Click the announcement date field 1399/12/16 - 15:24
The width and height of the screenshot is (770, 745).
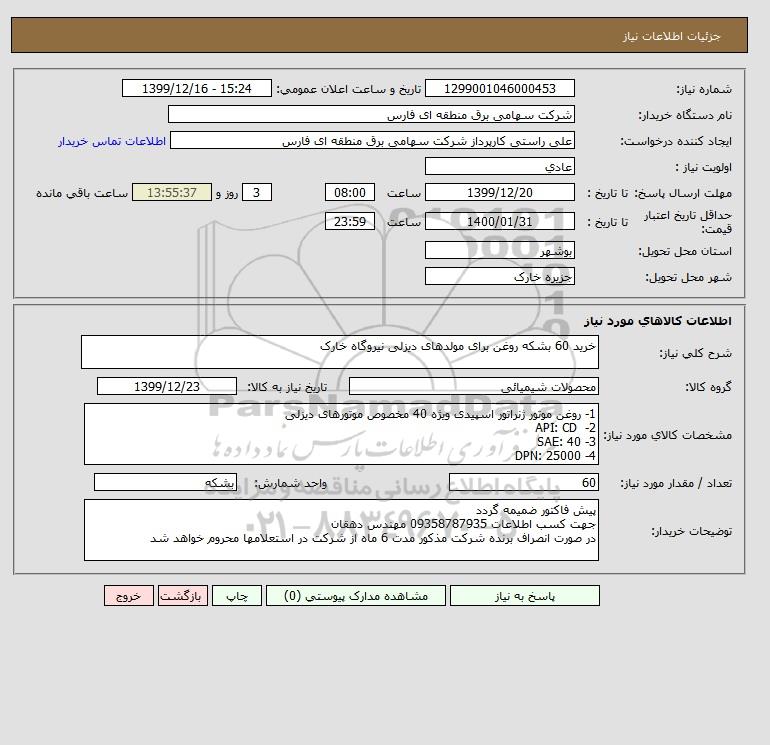pyautogui.click(x=196, y=88)
